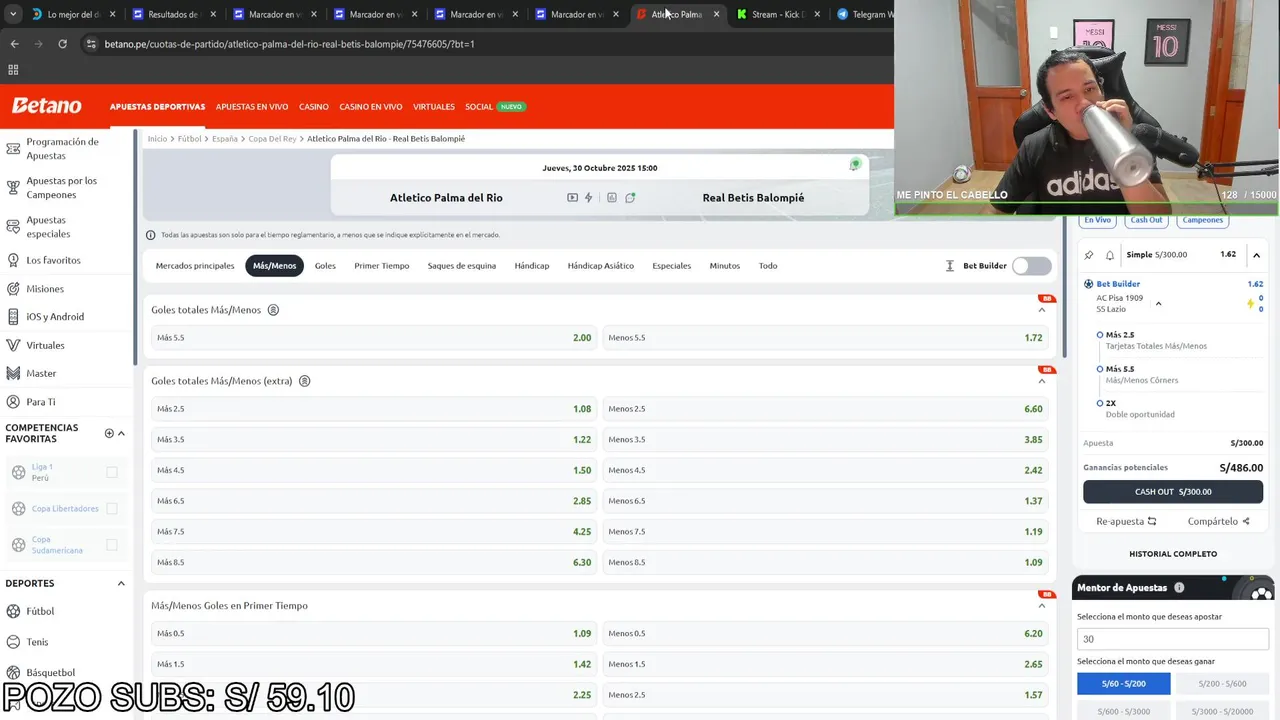Image resolution: width=1280 pixels, height=720 pixels.
Task: Select Más 5.5 odds 2.00
Action: click(373, 338)
